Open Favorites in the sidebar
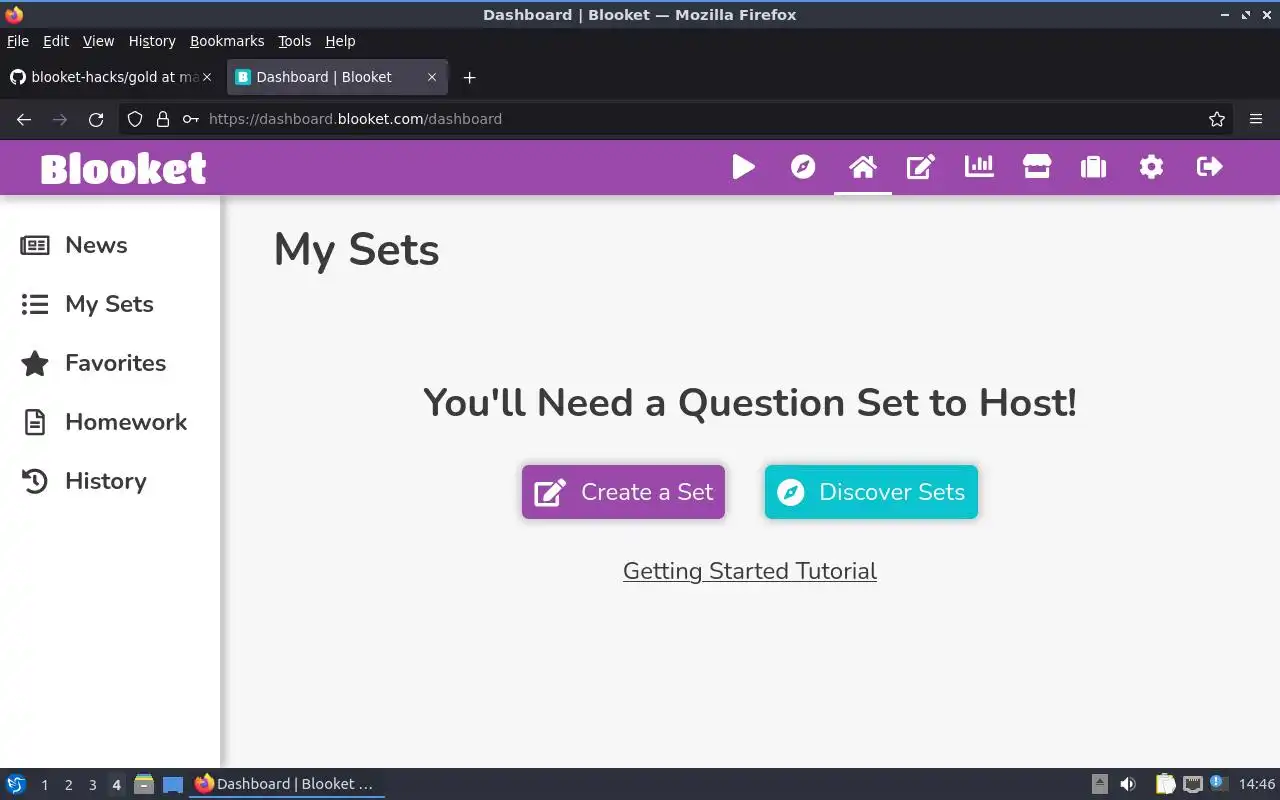Viewport: 1280px width, 800px height. click(93, 363)
